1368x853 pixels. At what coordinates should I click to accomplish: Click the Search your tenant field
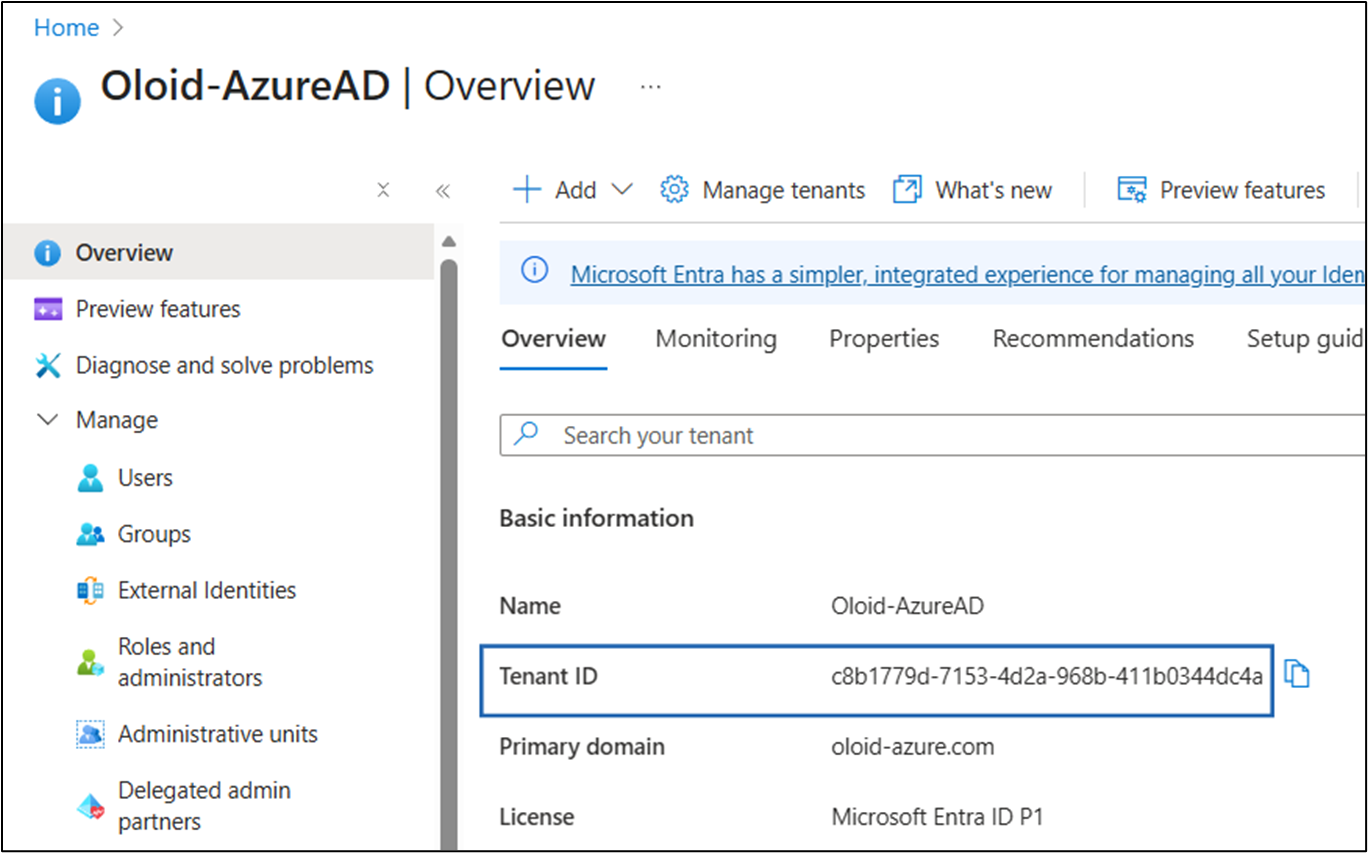(x=932, y=435)
